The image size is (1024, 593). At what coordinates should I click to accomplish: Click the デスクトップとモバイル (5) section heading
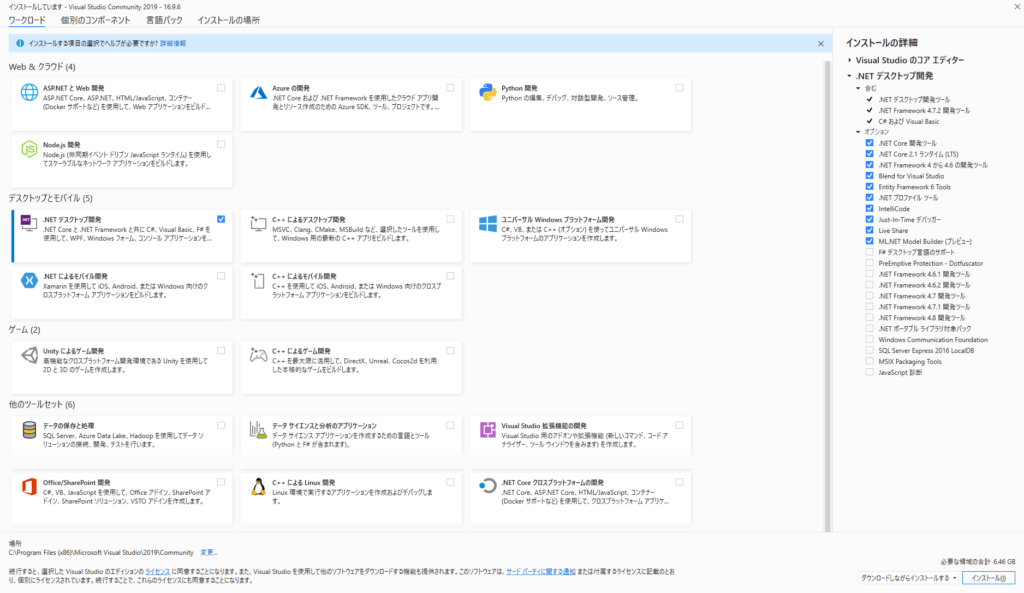point(50,198)
